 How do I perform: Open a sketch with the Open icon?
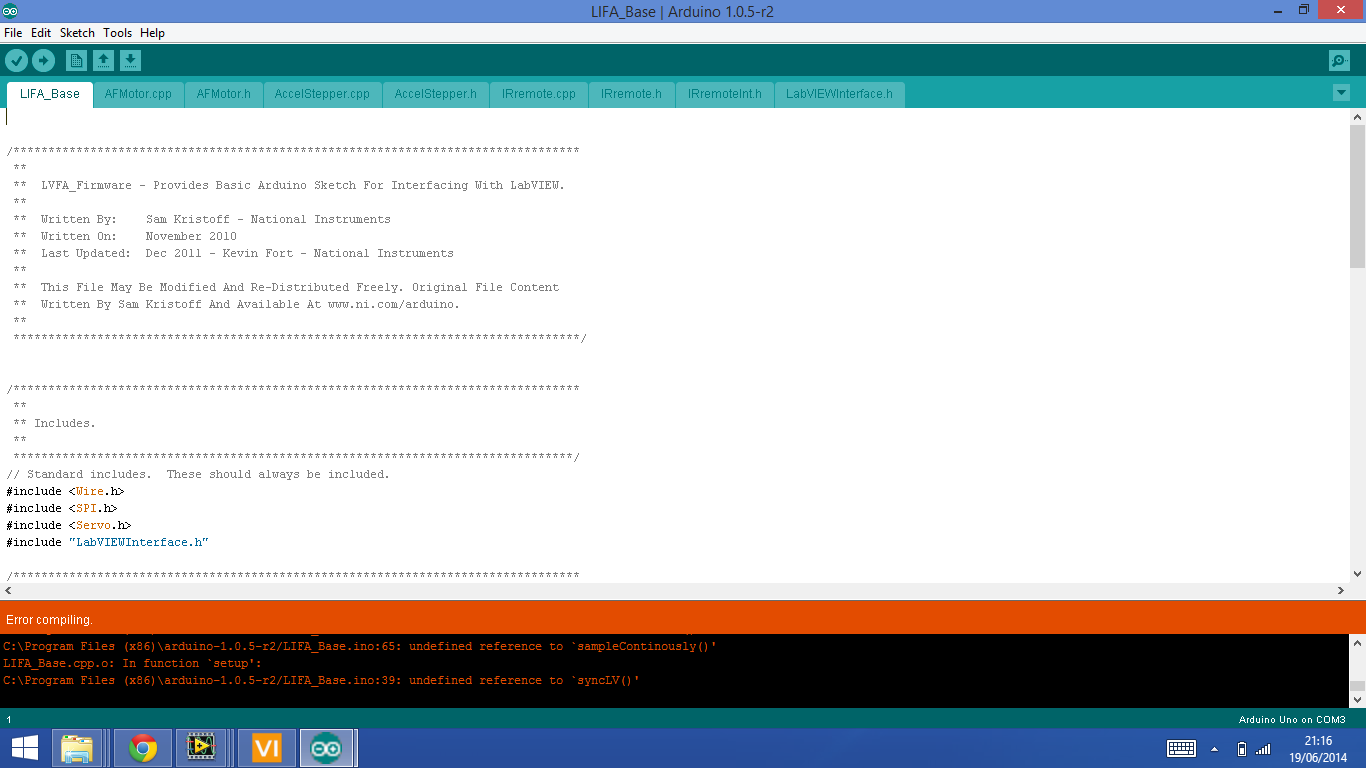click(x=103, y=61)
